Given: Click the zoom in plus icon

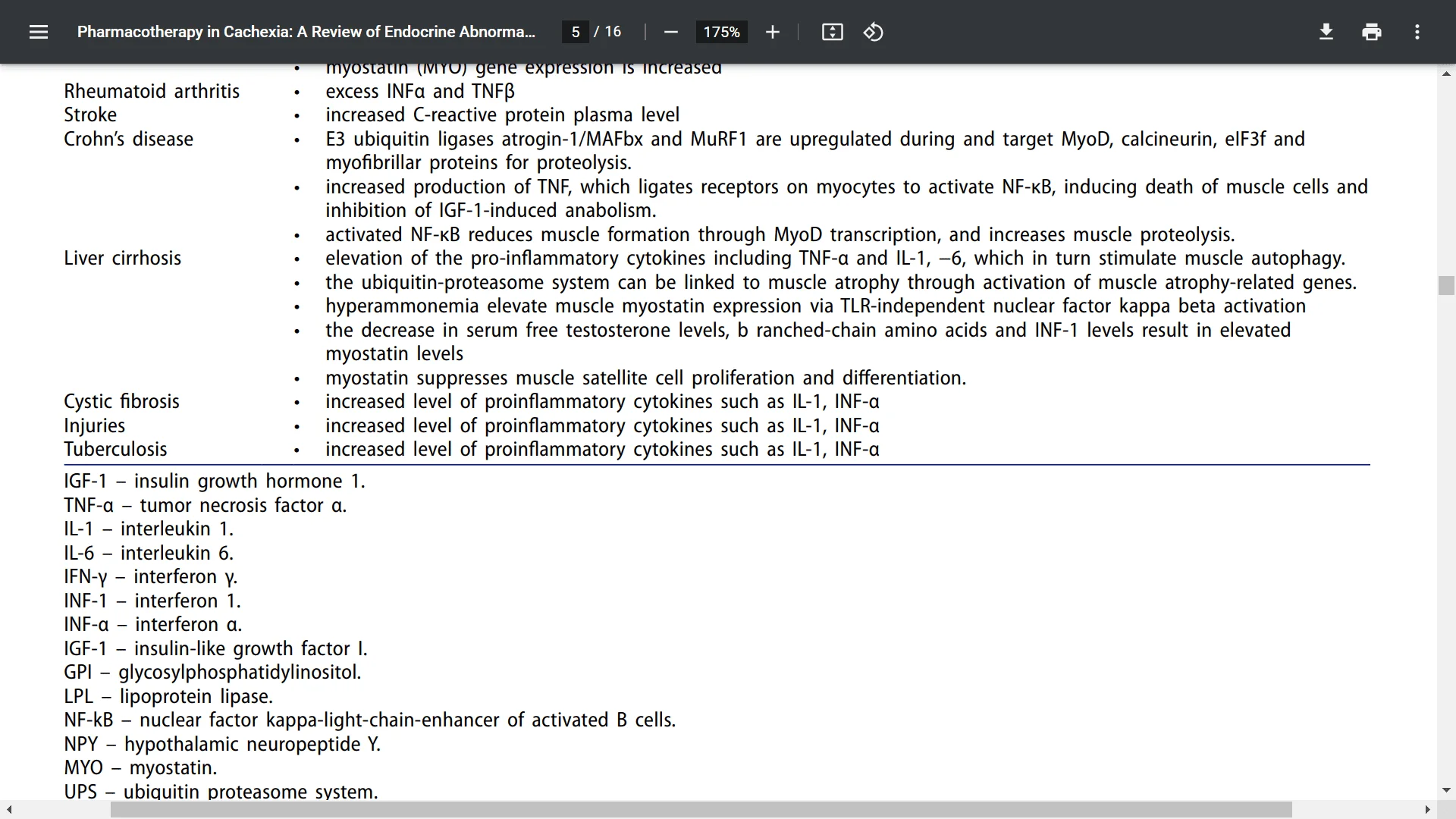Looking at the screenshot, I should point(772,33).
